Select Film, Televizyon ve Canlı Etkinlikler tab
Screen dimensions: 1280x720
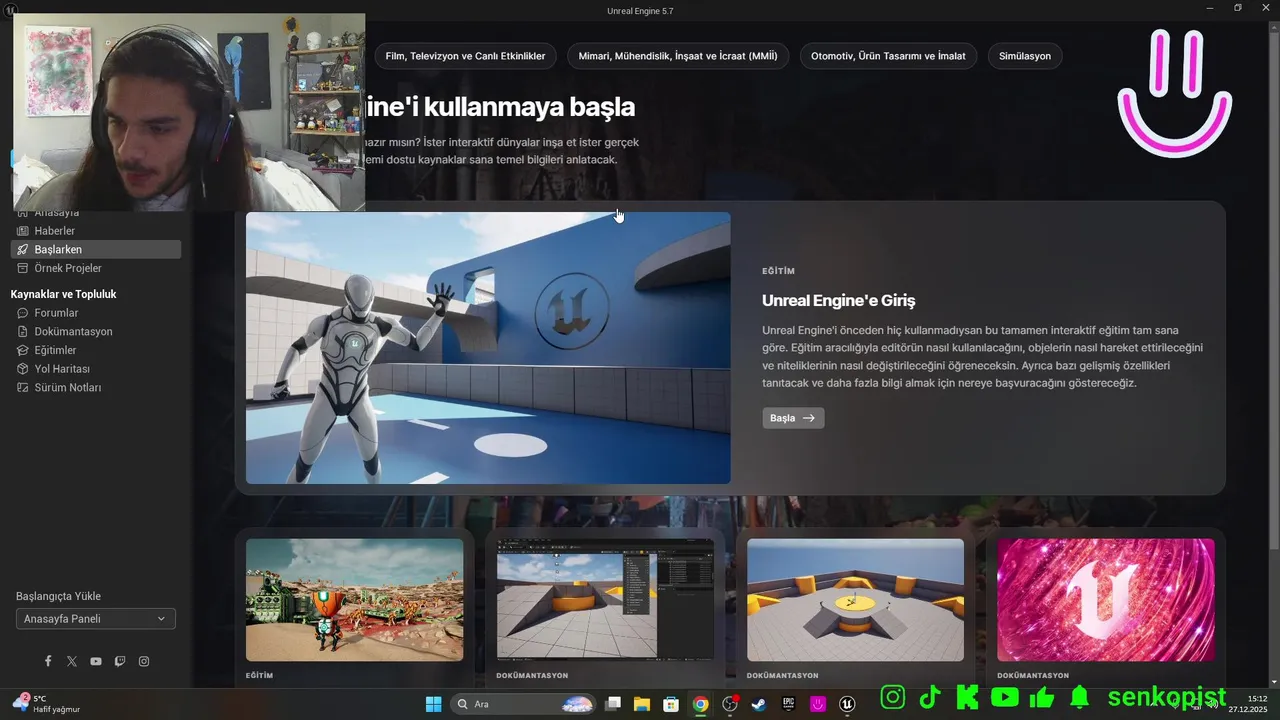click(465, 56)
